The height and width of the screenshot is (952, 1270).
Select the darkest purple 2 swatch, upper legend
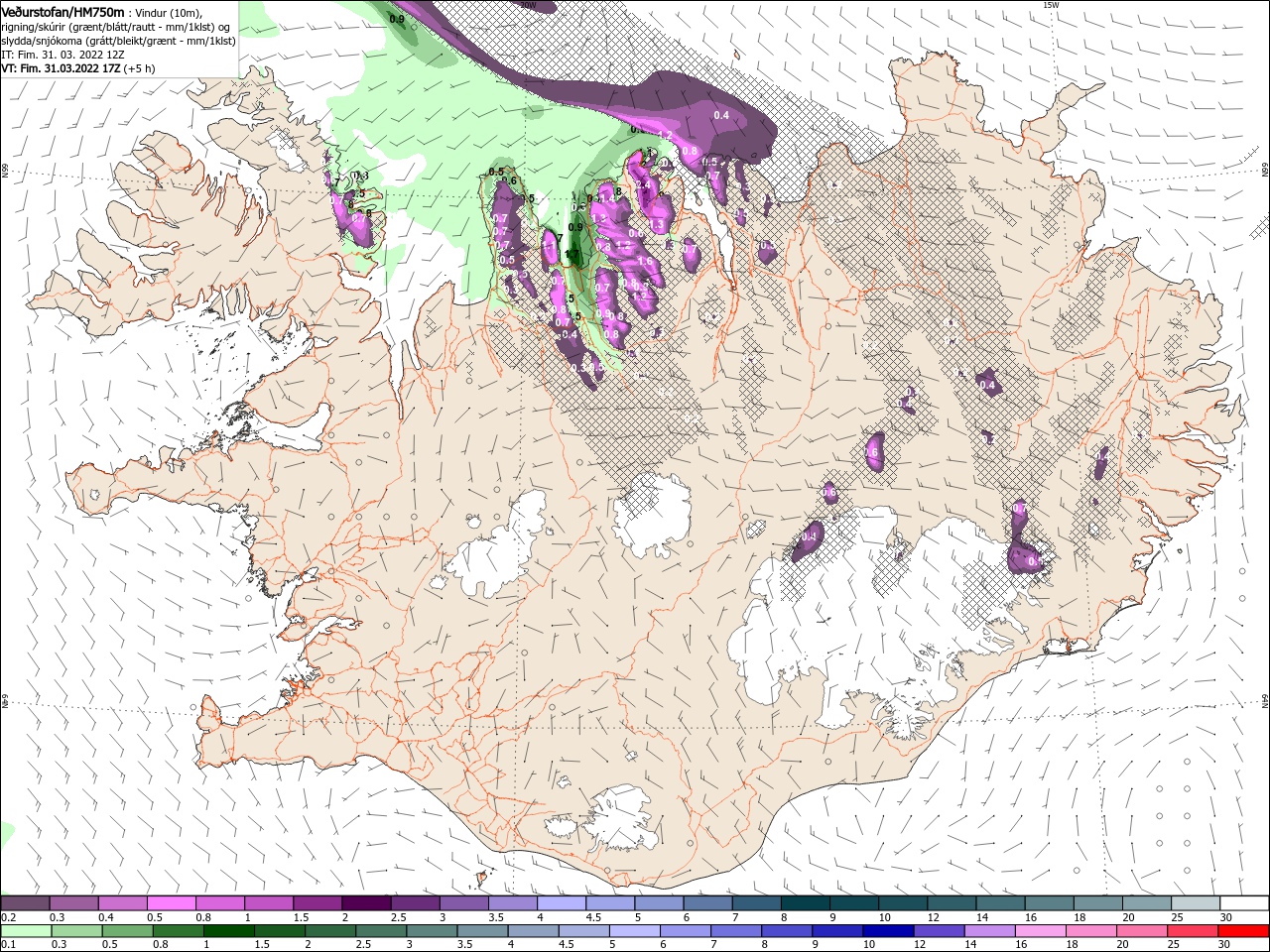click(366, 903)
